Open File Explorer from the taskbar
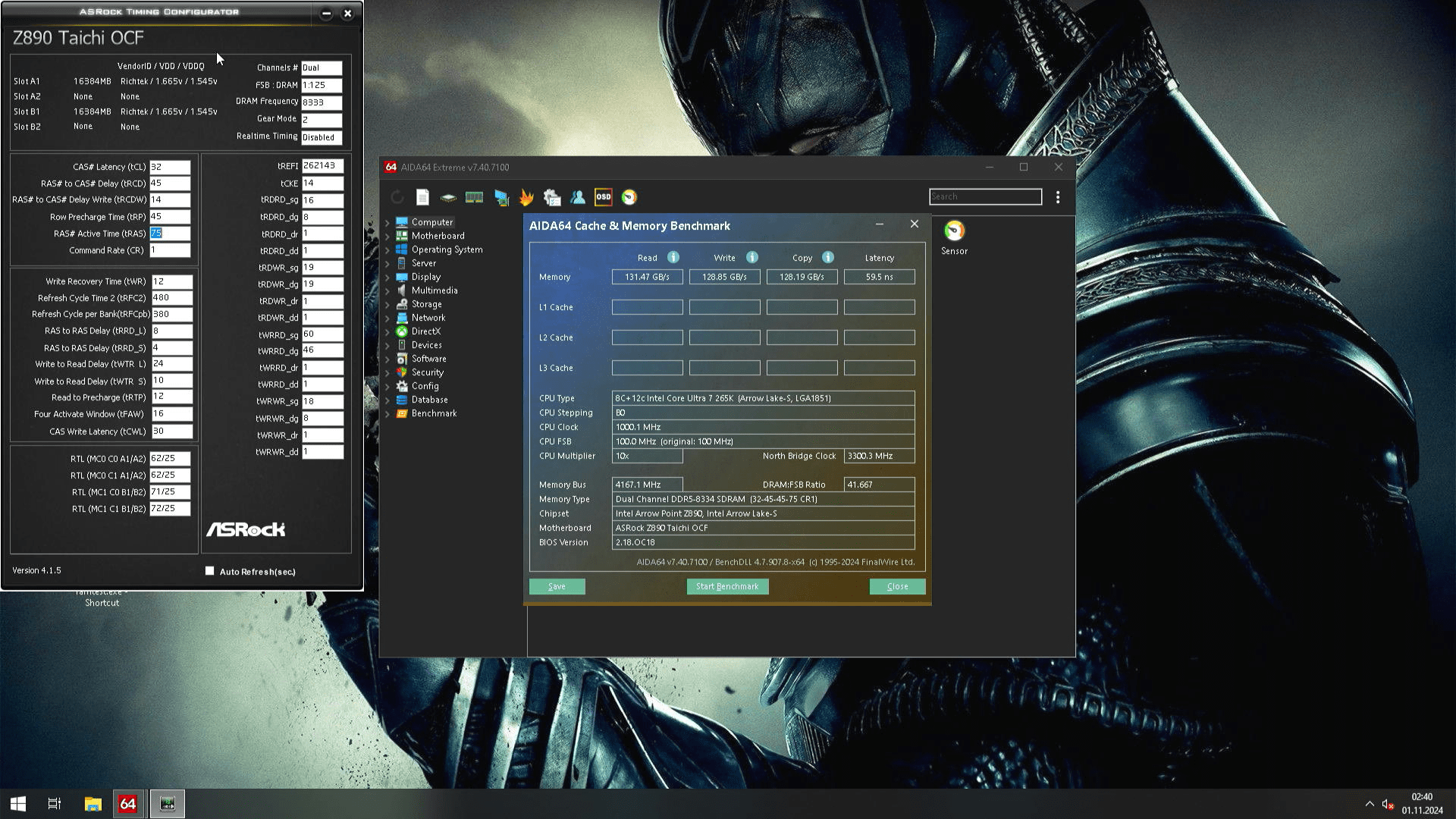The width and height of the screenshot is (1456, 819). pyautogui.click(x=93, y=804)
